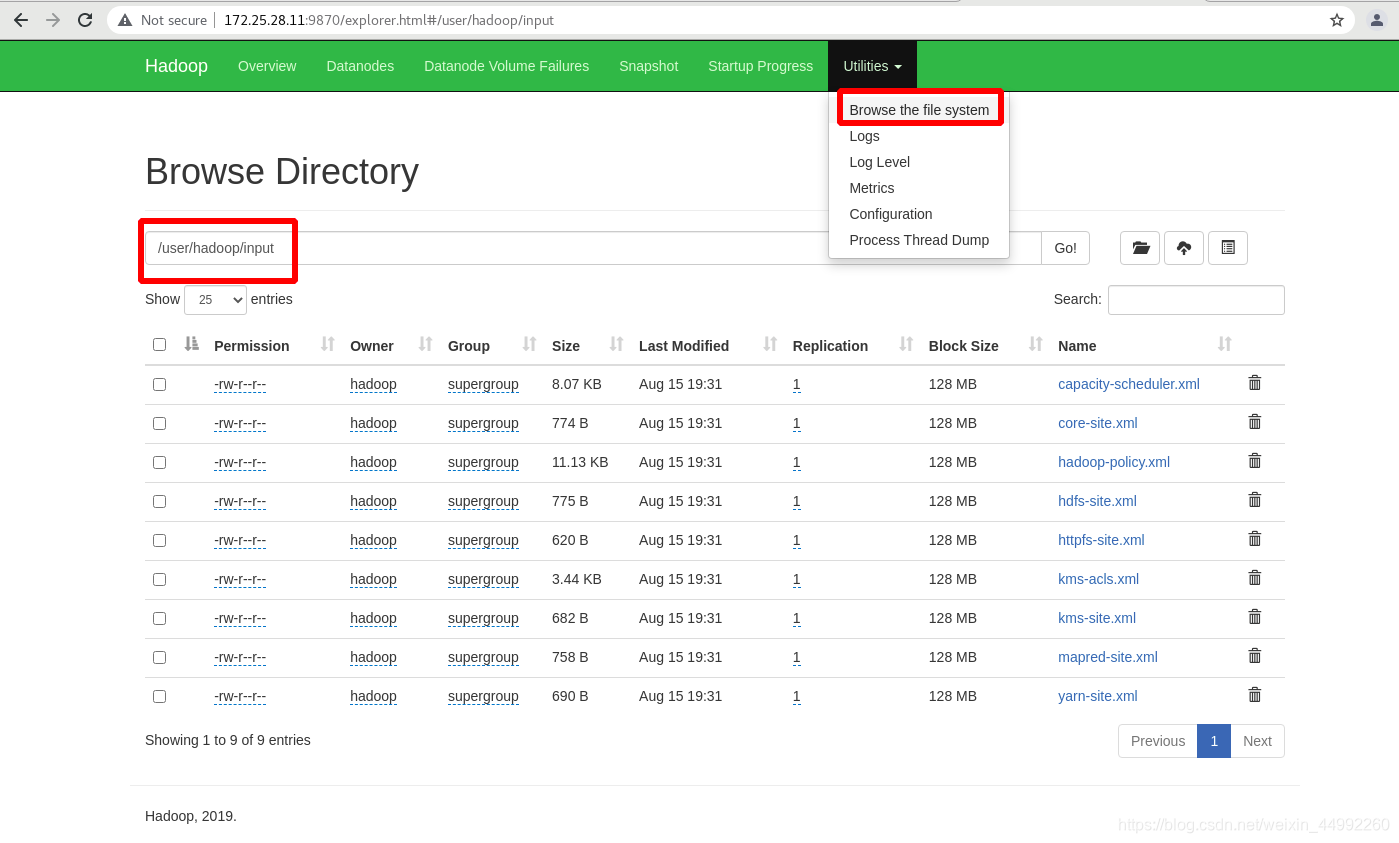Select page 1 in pagination
Screen dimensions: 1399x843
tap(1214, 741)
